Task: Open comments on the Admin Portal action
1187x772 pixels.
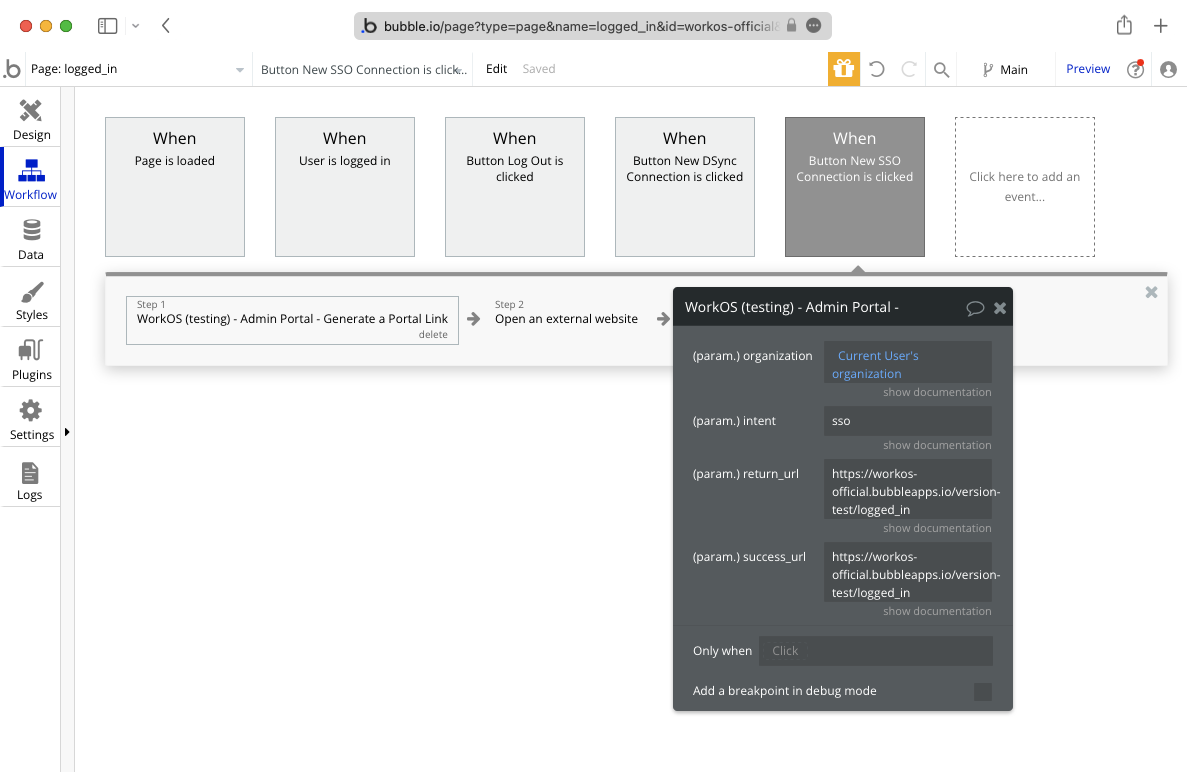Action: 976,307
